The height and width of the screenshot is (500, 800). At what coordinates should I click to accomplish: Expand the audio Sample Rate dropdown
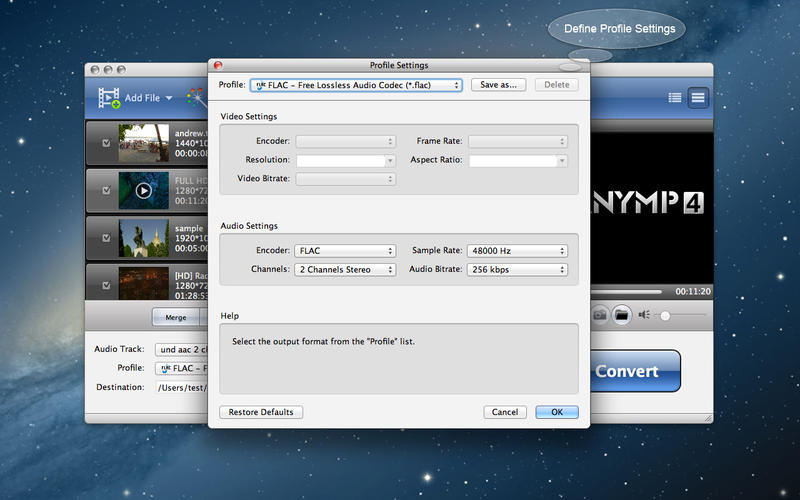517,251
